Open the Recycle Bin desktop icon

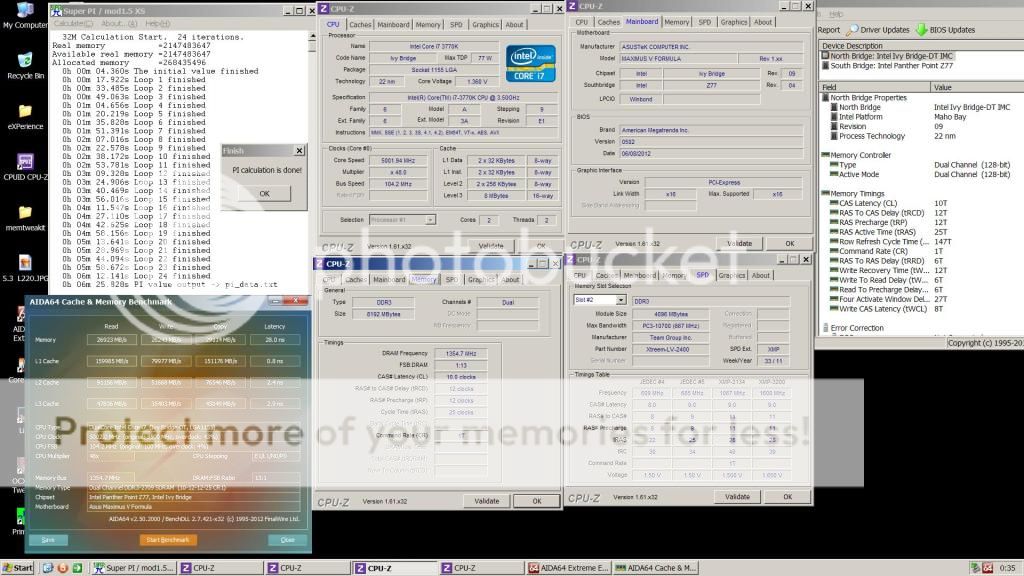coord(25,66)
